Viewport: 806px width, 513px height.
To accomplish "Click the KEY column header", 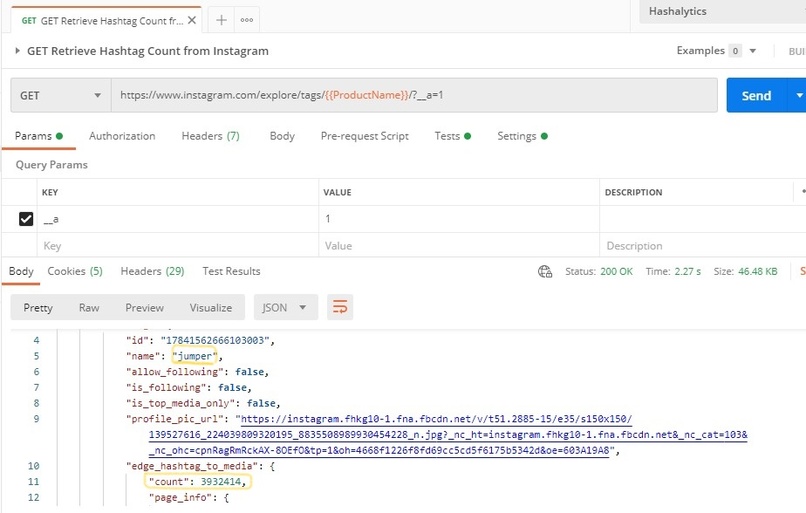I will pos(50,192).
